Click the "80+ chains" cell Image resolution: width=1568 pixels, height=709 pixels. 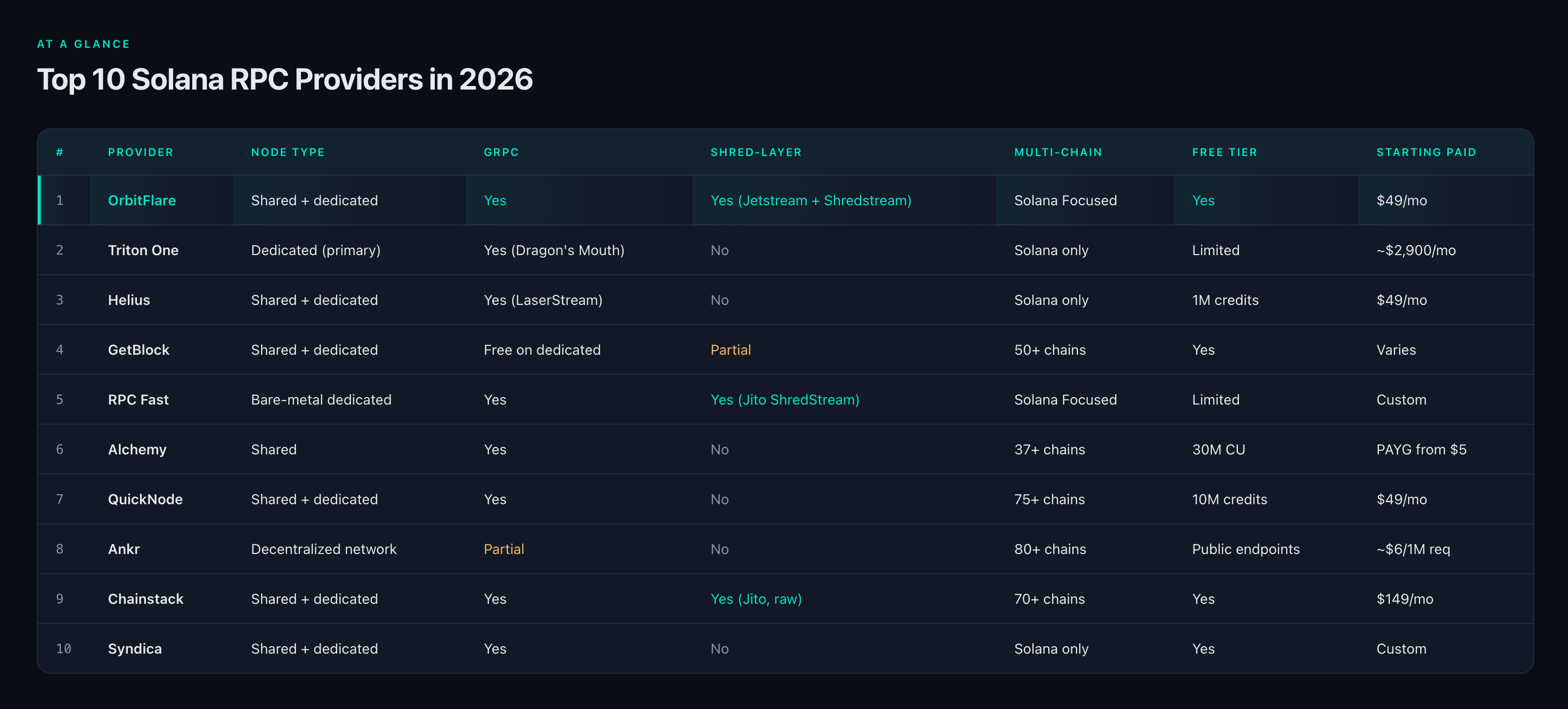click(1050, 549)
